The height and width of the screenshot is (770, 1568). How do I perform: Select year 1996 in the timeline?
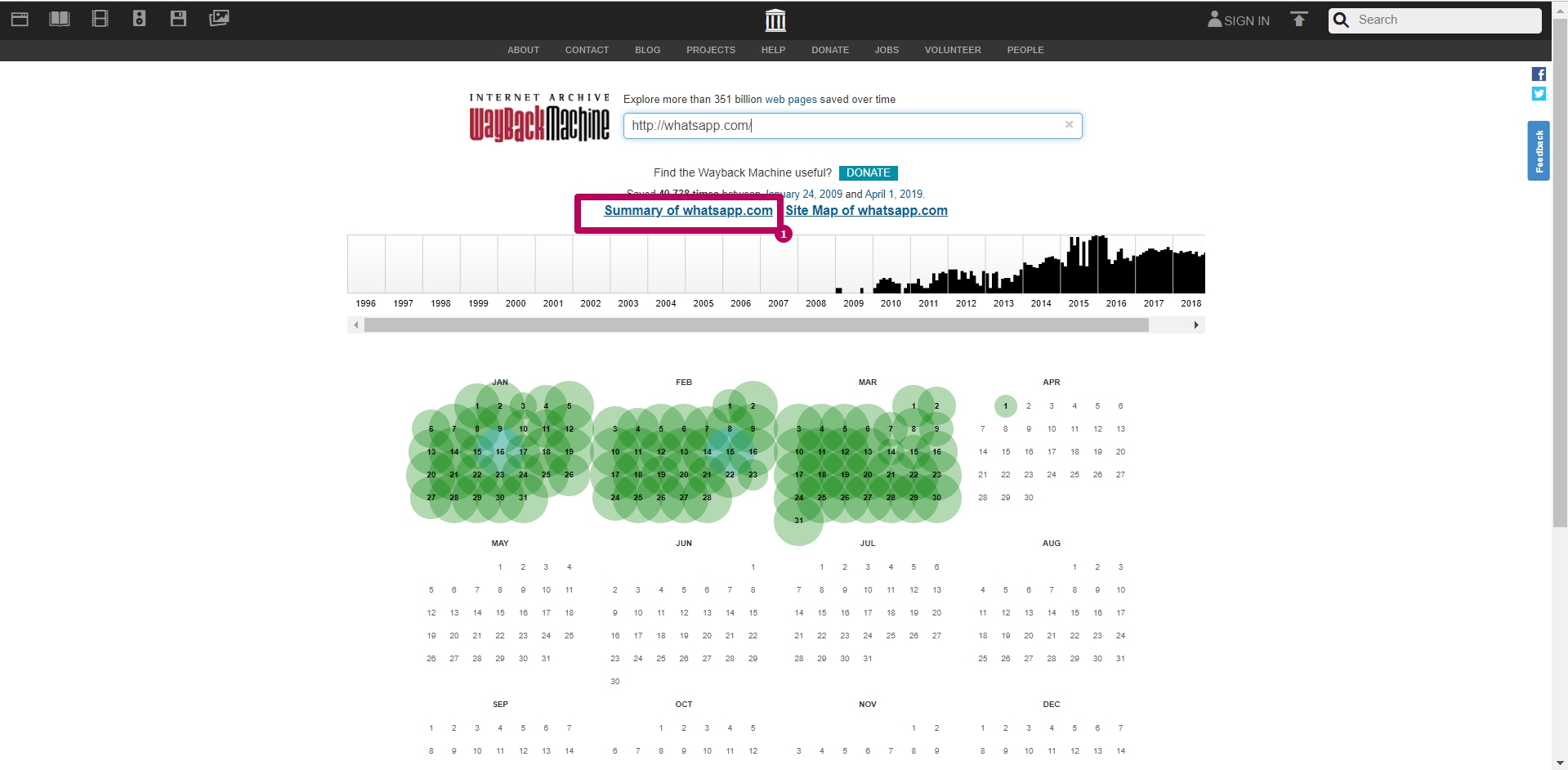point(365,303)
